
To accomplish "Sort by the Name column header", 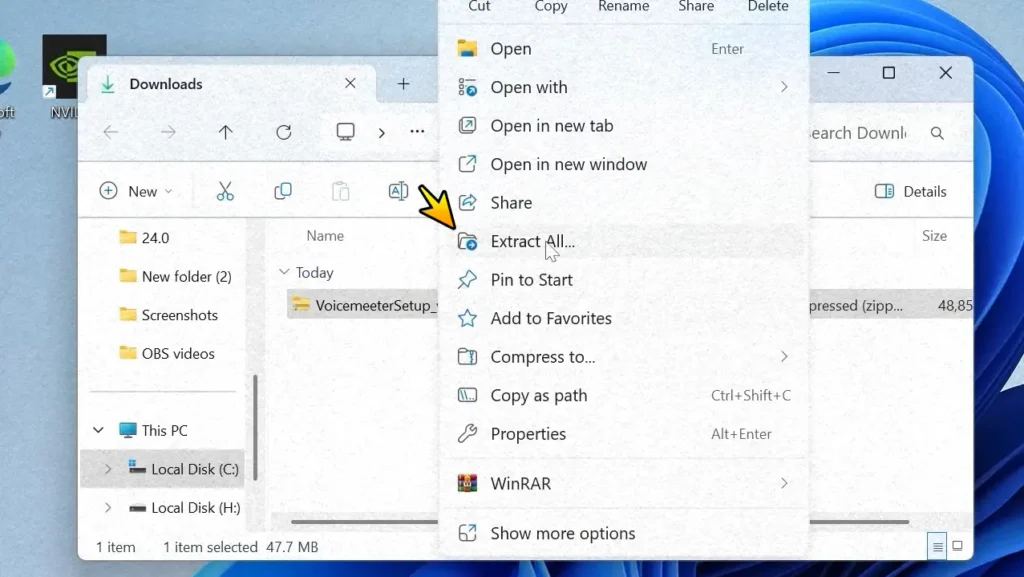I will [325, 236].
